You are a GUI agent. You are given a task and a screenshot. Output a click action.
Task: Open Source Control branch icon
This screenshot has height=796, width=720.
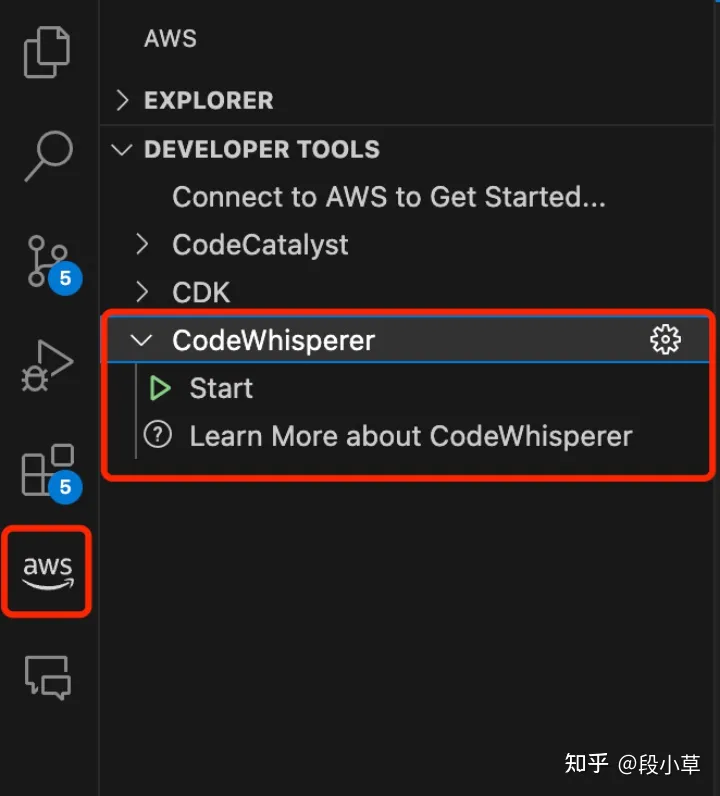point(49,262)
